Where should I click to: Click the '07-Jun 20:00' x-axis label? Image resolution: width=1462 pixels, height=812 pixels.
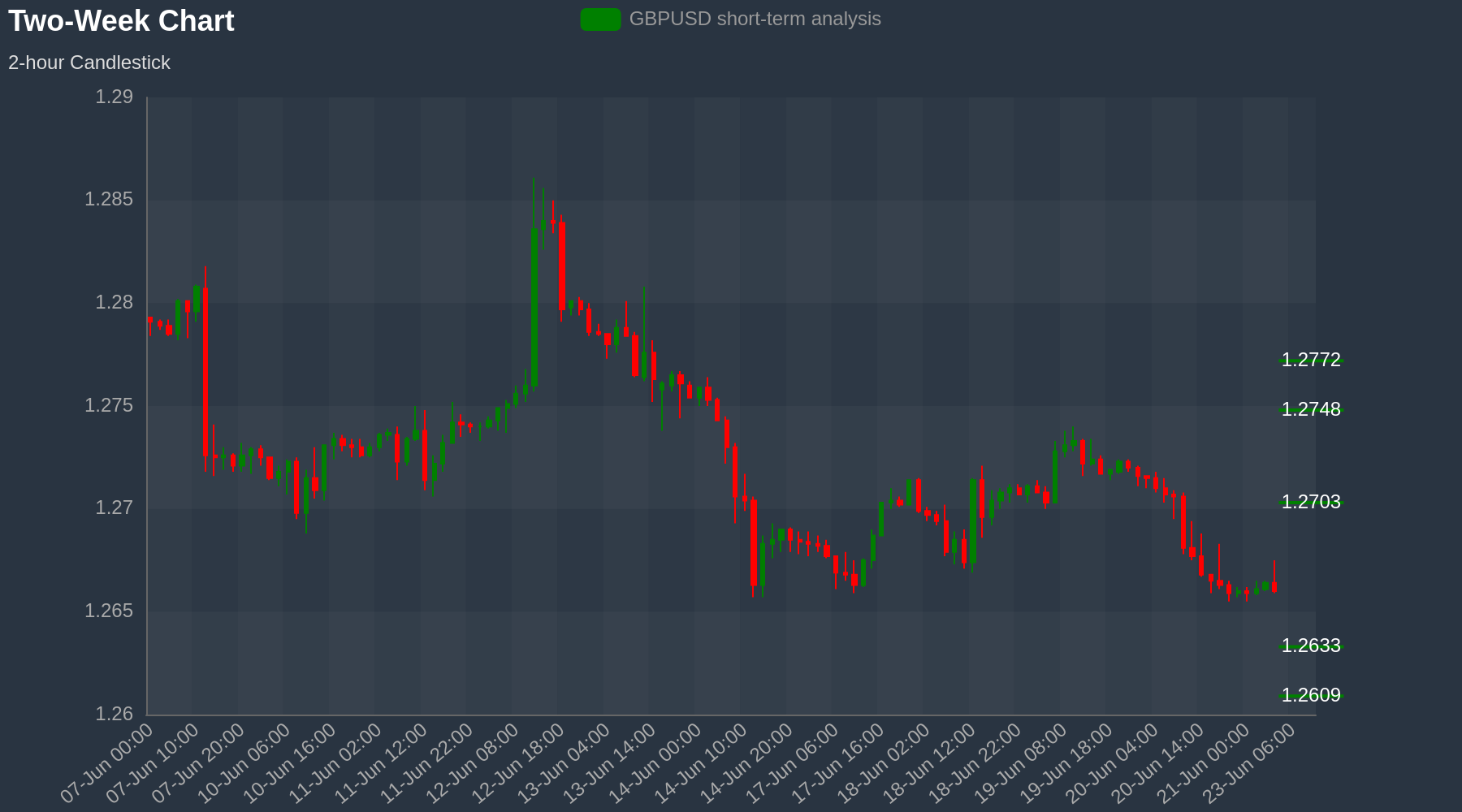[x=198, y=763]
